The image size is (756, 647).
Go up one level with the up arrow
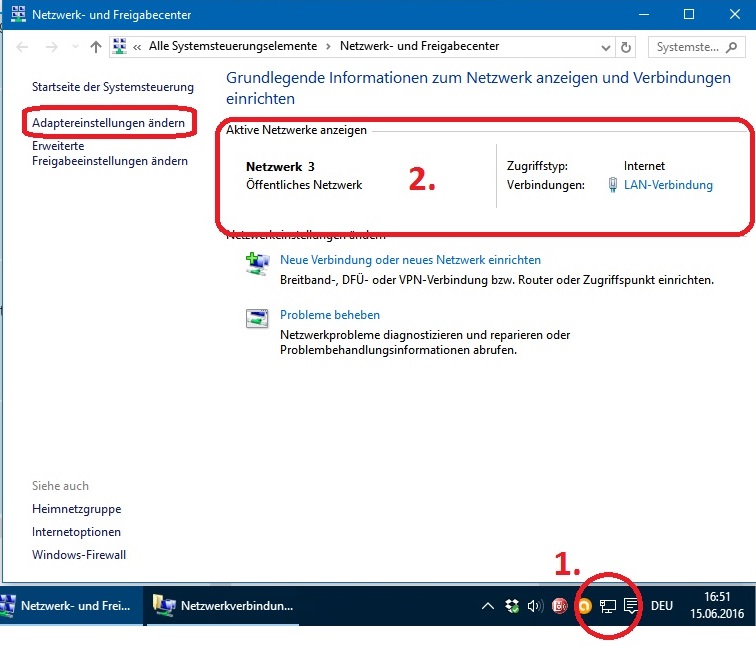point(96,47)
